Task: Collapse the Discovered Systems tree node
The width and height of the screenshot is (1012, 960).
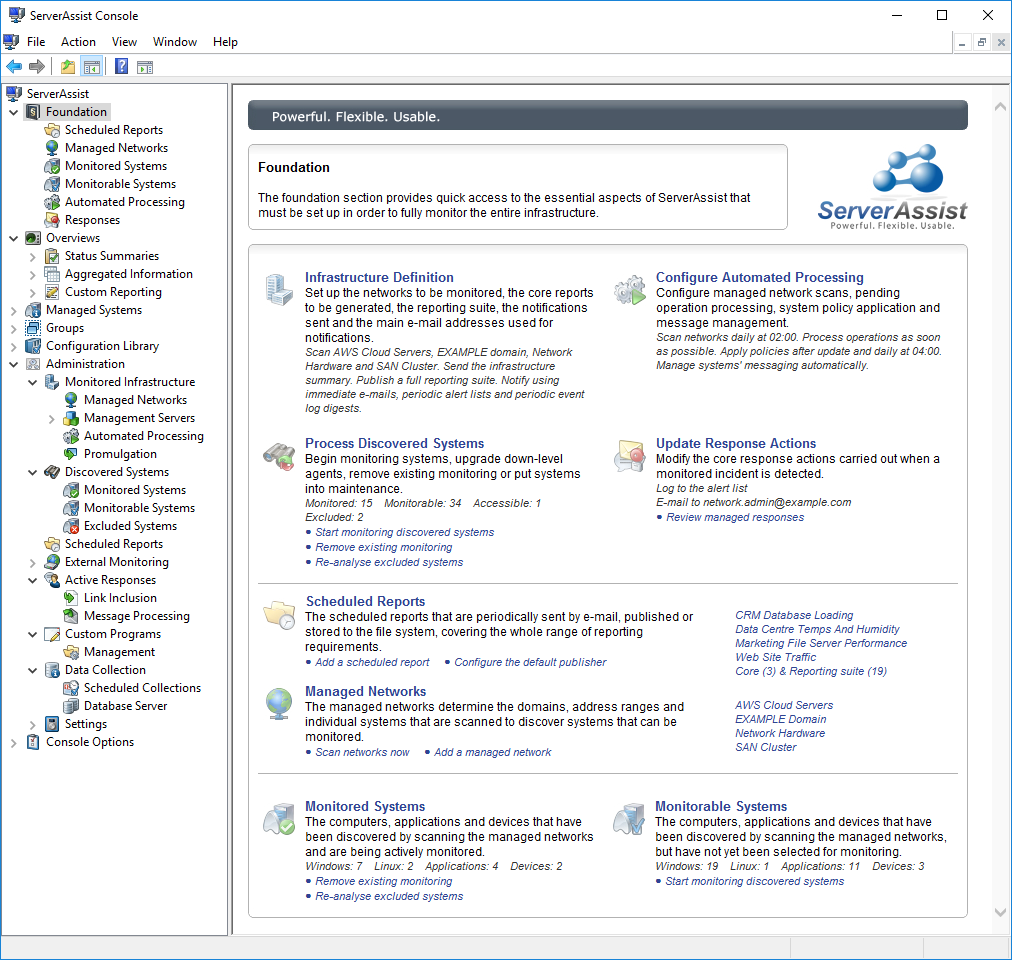Action: (x=32, y=473)
